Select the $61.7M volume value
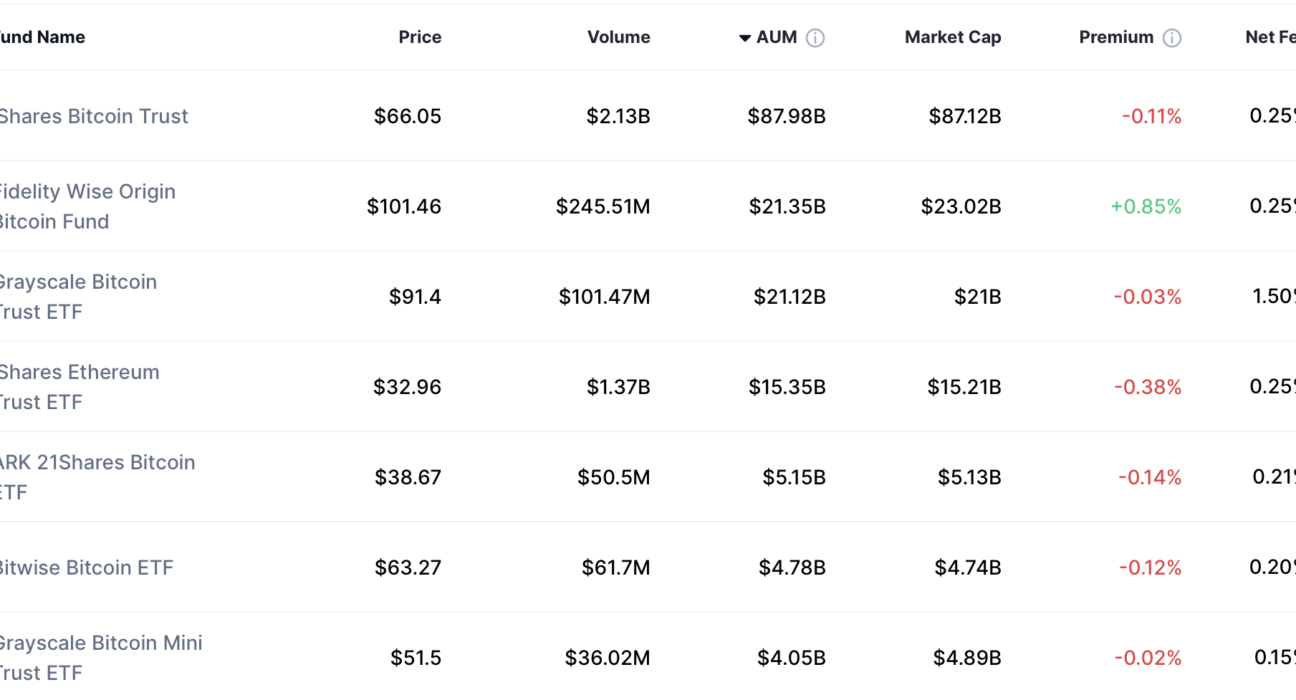Viewport: 1296px width, 700px height. point(616,567)
